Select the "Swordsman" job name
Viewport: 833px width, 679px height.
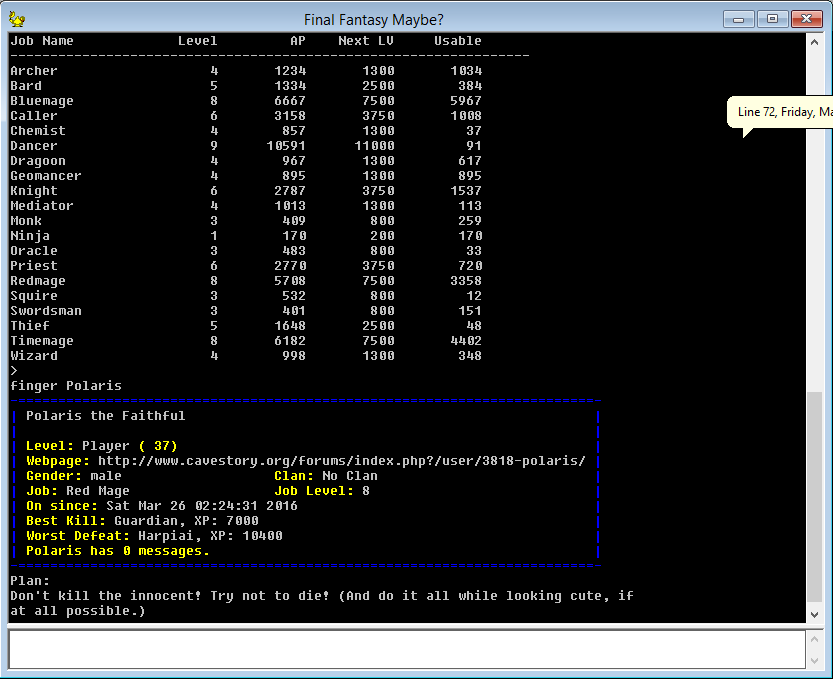click(46, 311)
